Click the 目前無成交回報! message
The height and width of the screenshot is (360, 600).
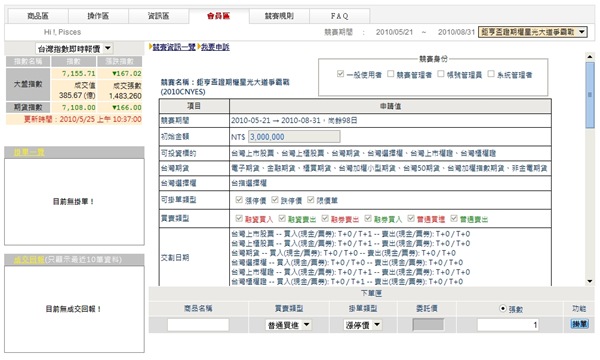73,309
